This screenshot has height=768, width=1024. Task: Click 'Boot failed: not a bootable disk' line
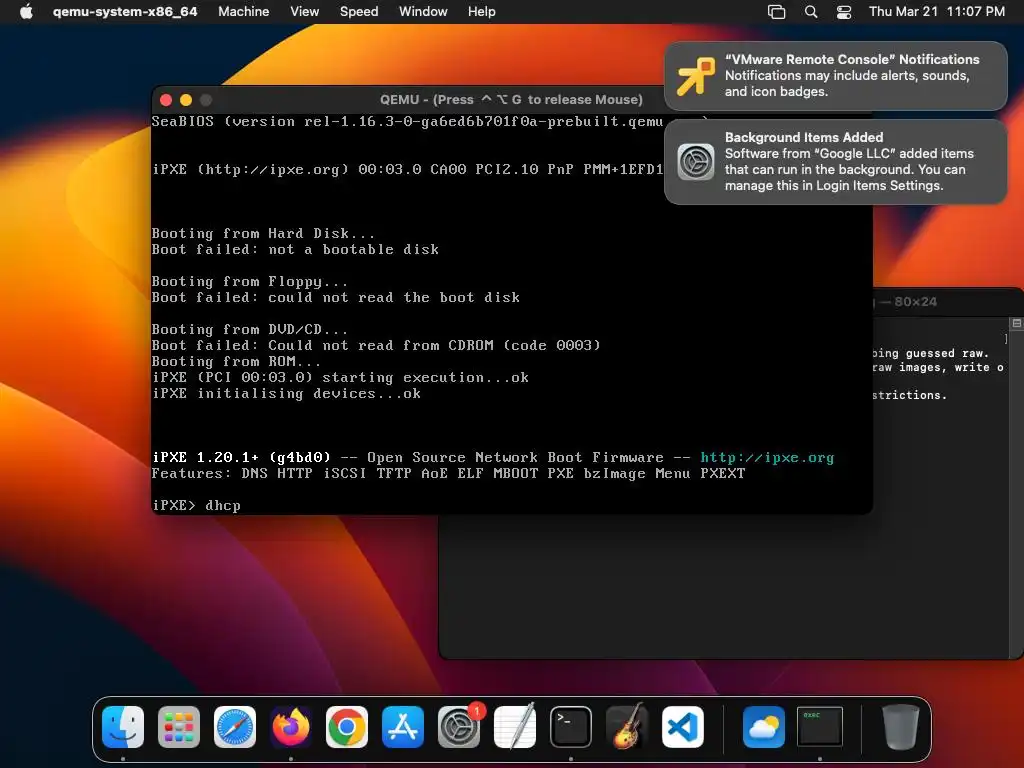coord(295,249)
